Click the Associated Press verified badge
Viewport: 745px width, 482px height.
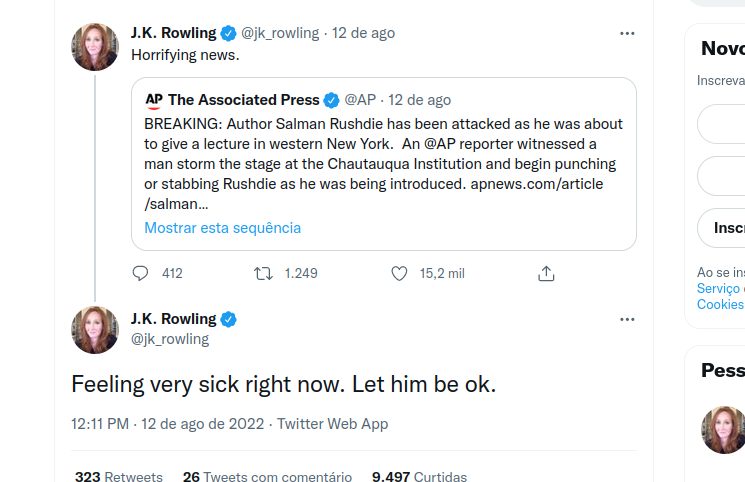[332, 100]
